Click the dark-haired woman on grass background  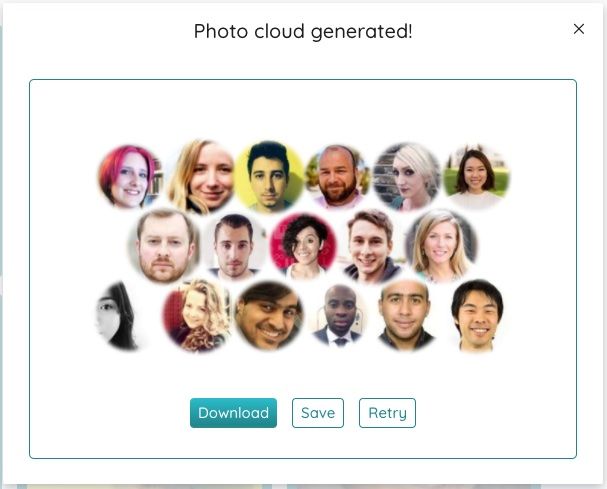coord(476,177)
